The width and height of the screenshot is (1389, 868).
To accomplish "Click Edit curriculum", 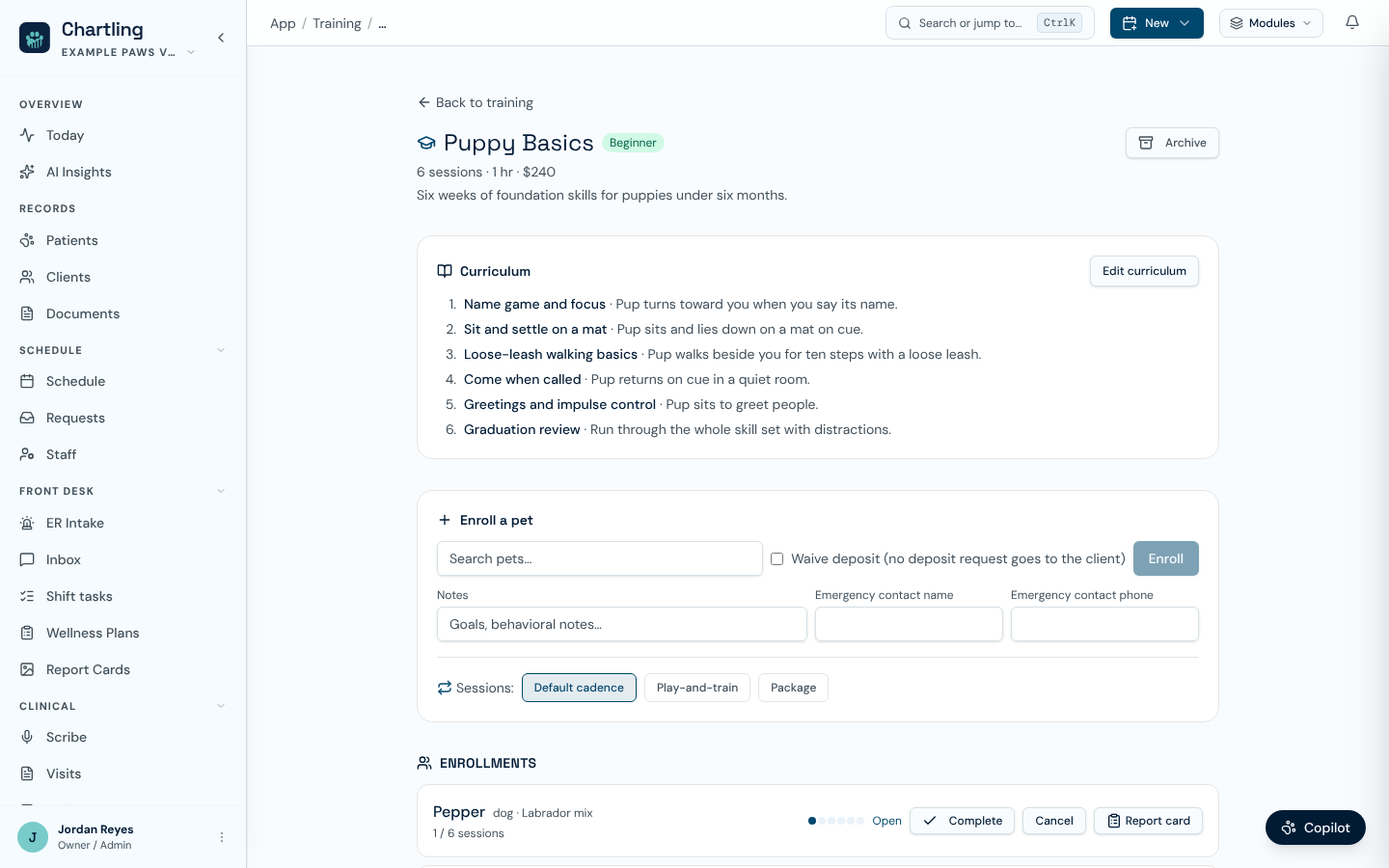I will tap(1144, 271).
